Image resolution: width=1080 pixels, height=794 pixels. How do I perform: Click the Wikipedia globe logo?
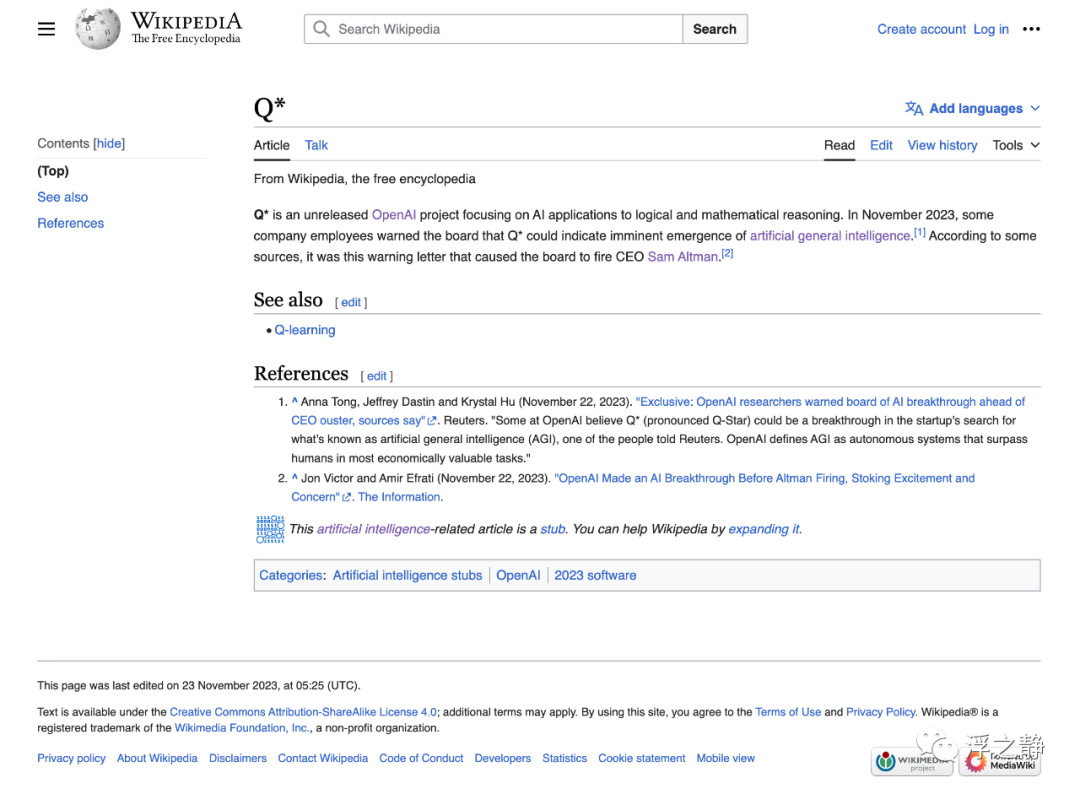[97, 28]
